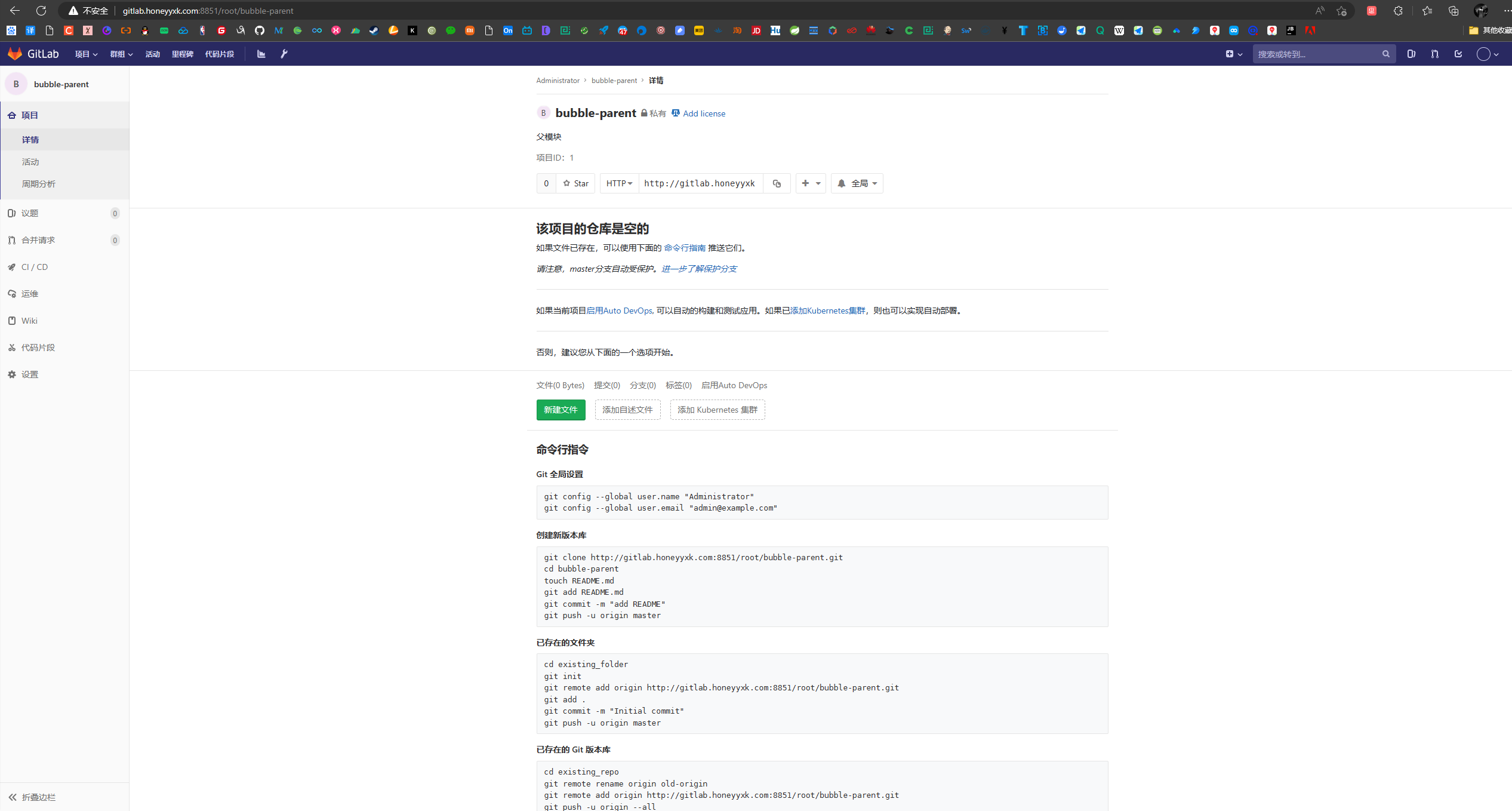
Task: Open the HTTP protocol dropdown
Action: (x=619, y=183)
